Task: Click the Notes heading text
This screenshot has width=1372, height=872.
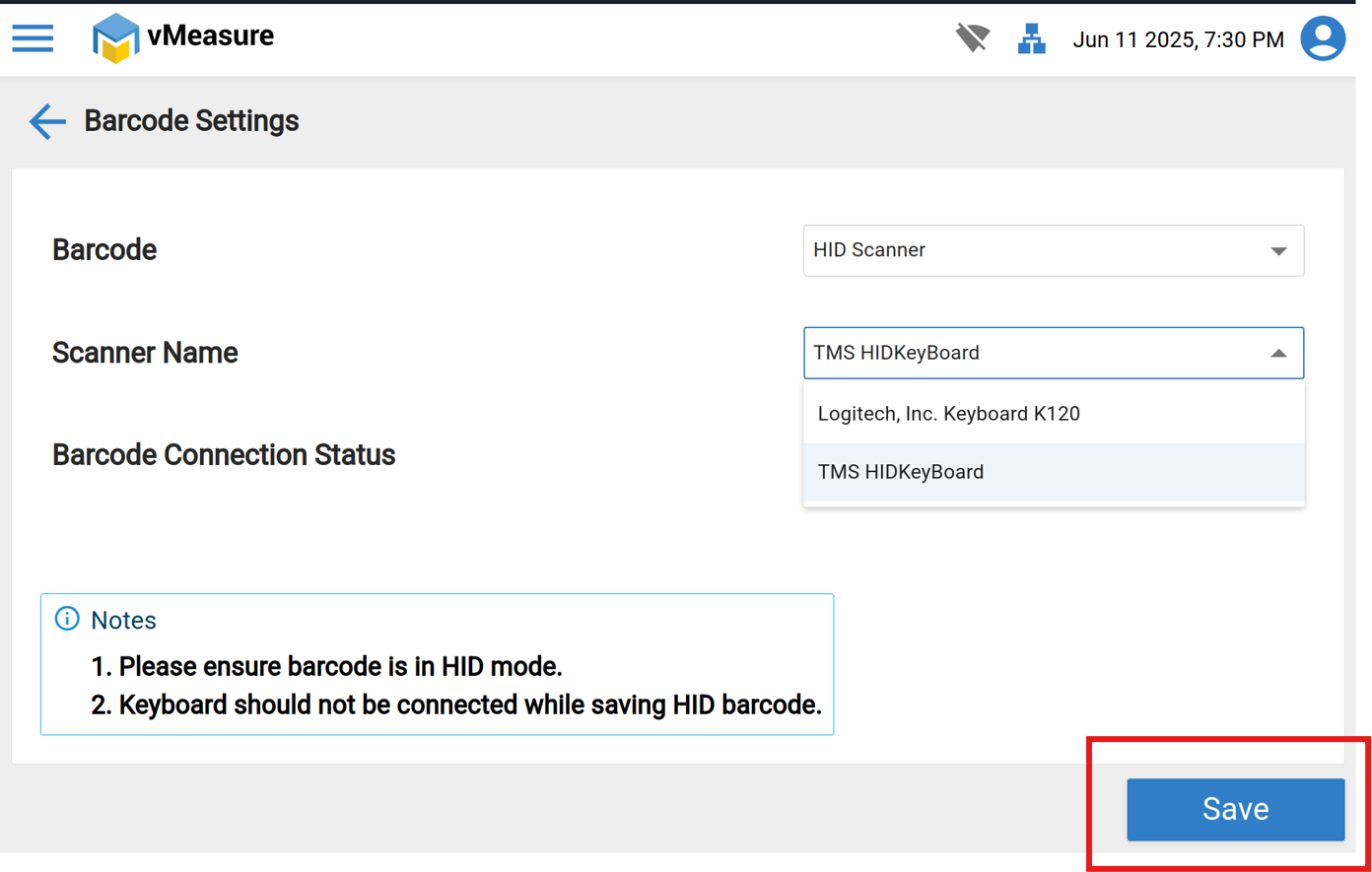Action: click(123, 620)
